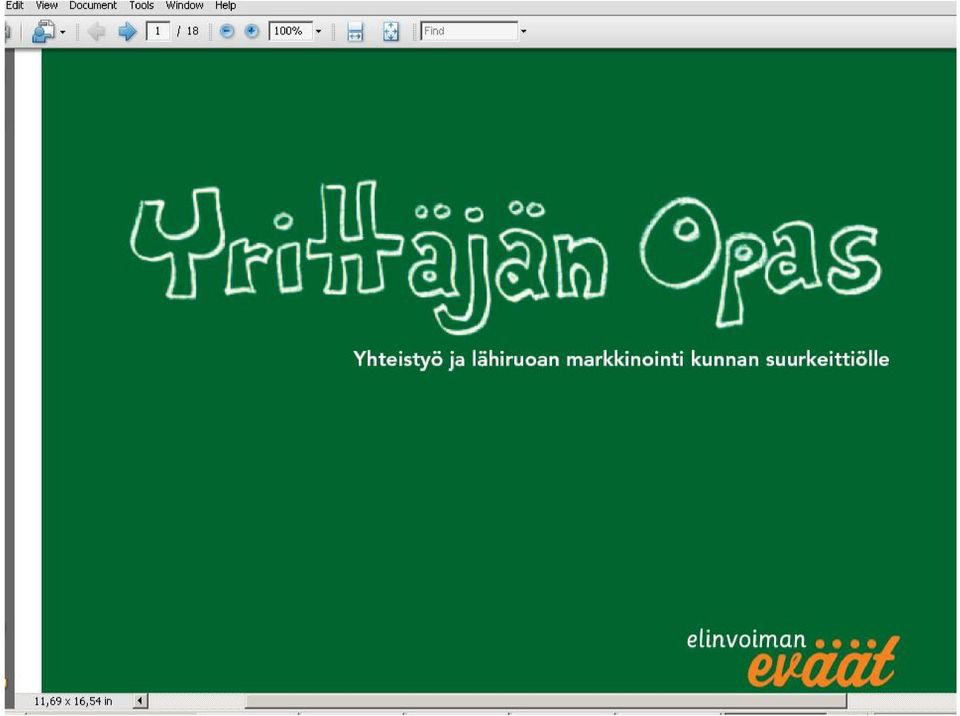Go to the next page arrow

click(127, 31)
